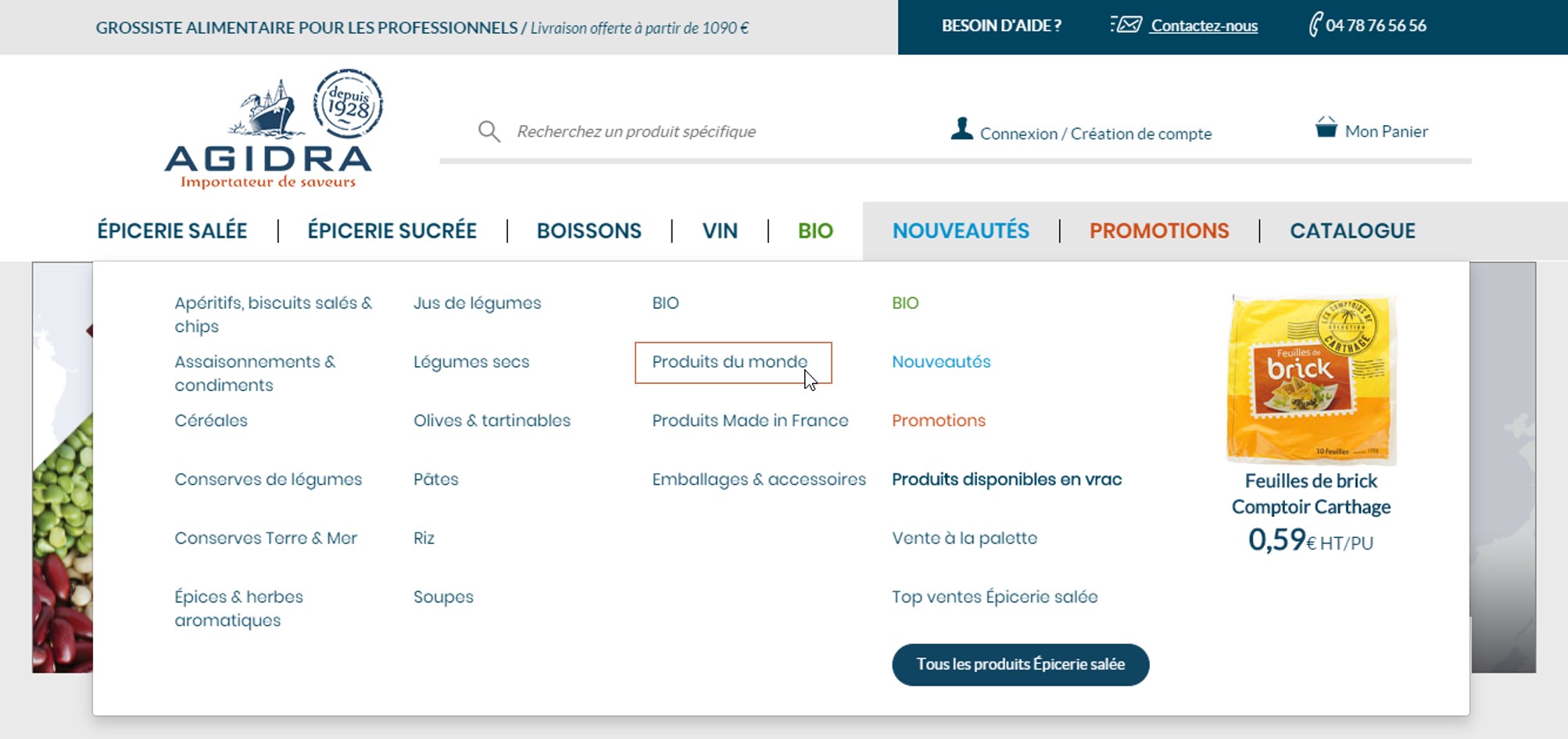Open Épices & herbes aromatiques category
The width and height of the screenshot is (1568, 739).
238,608
